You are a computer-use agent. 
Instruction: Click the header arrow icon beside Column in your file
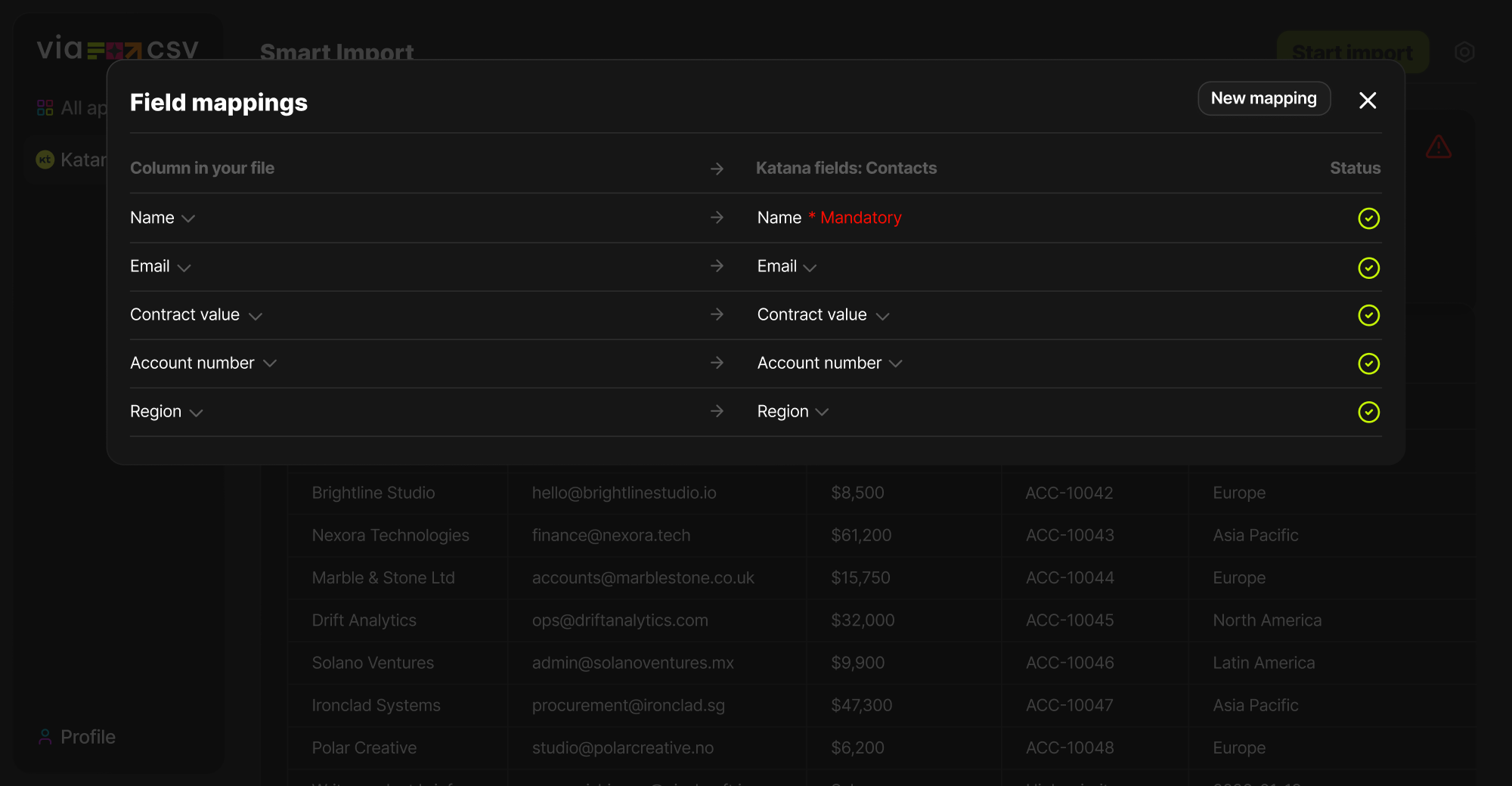(x=717, y=169)
